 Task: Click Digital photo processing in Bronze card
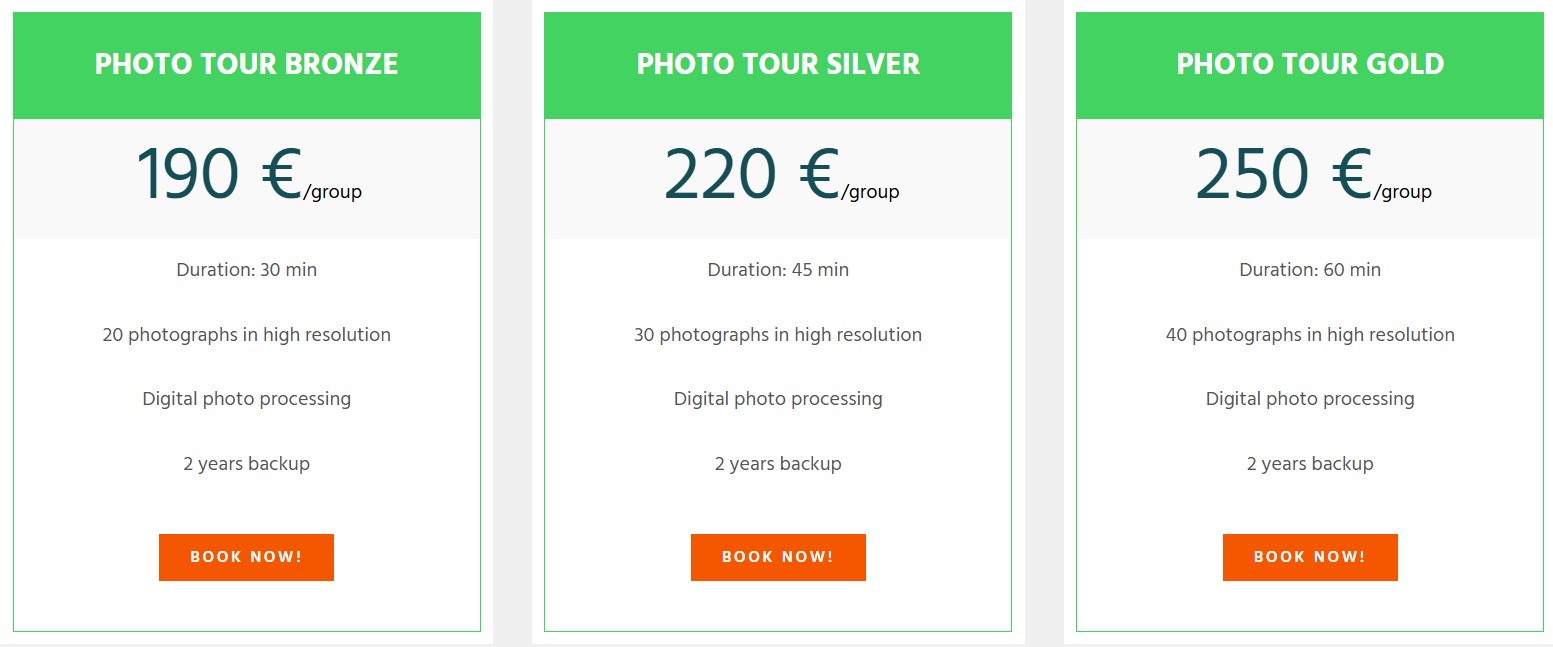tap(246, 399)
